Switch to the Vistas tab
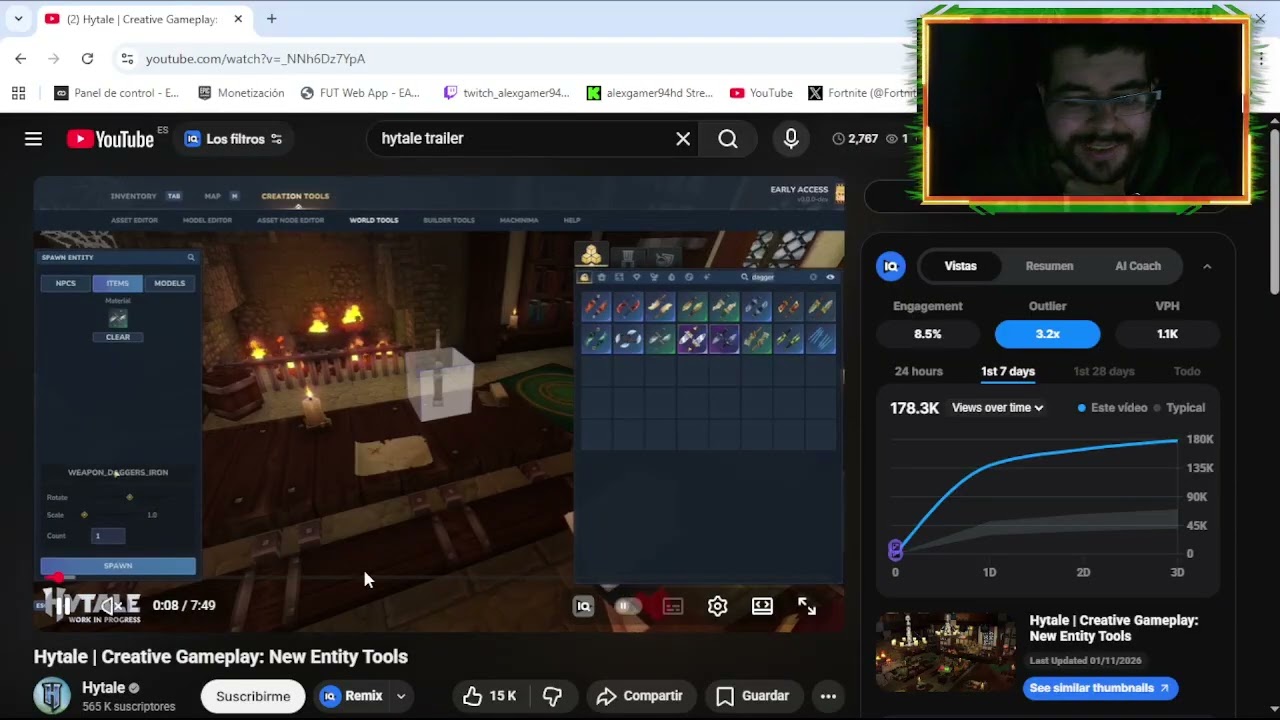 (960, 266)
